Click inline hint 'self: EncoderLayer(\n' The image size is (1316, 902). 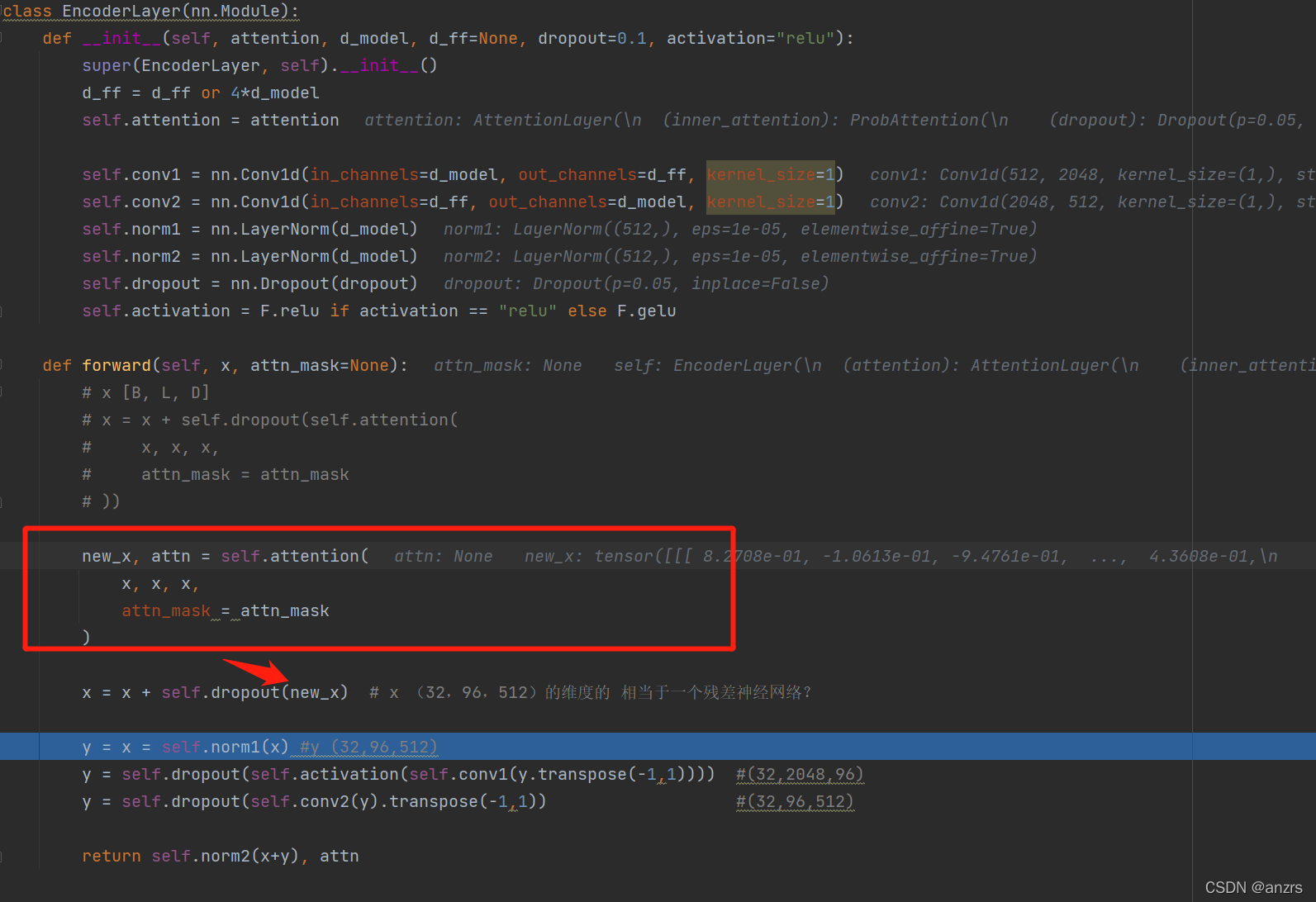pyautogui.click(x=718, y=365)
